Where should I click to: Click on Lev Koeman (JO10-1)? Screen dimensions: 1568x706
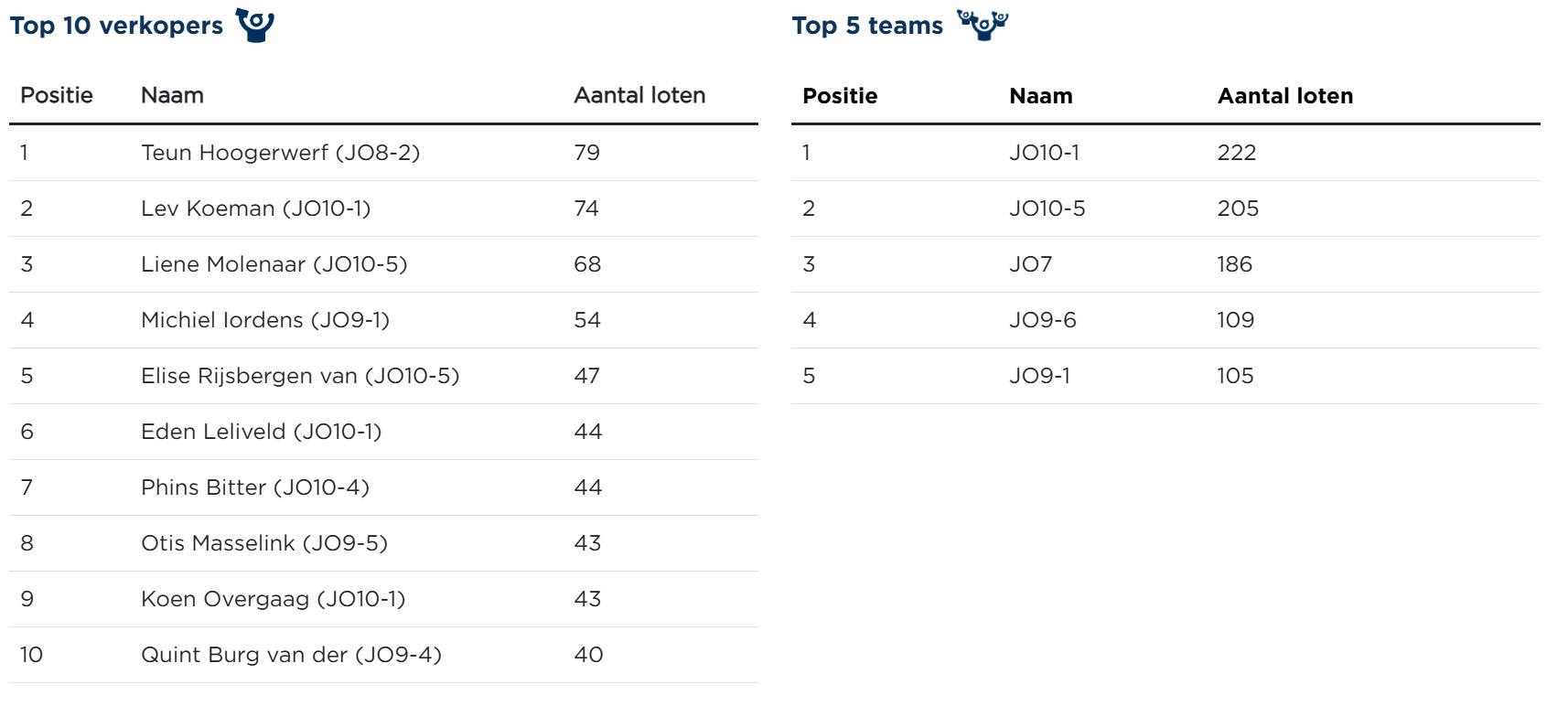click(x=255, y=209)
